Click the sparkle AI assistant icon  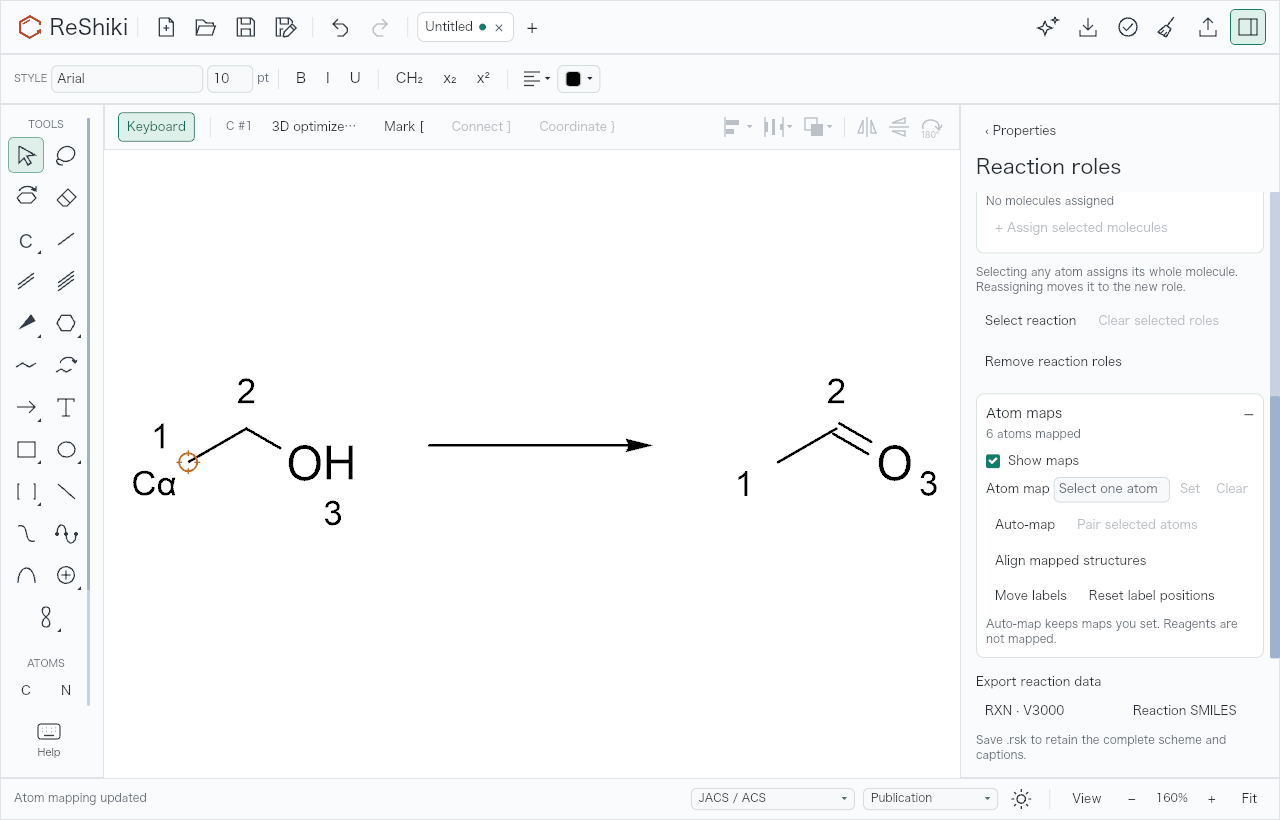point(1048,27)
